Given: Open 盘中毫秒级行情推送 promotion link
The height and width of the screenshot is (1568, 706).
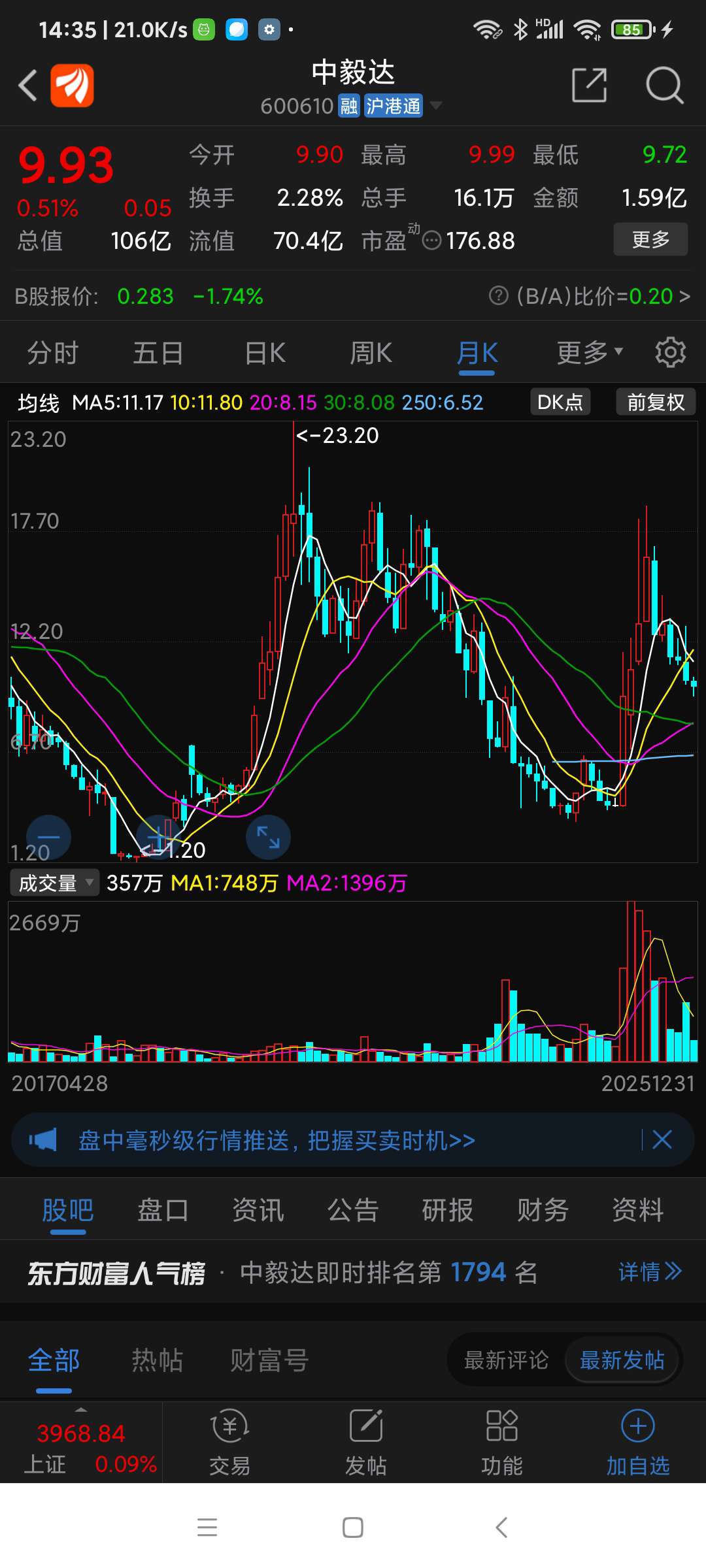Looking at the screenshot, I should 277,1140.
